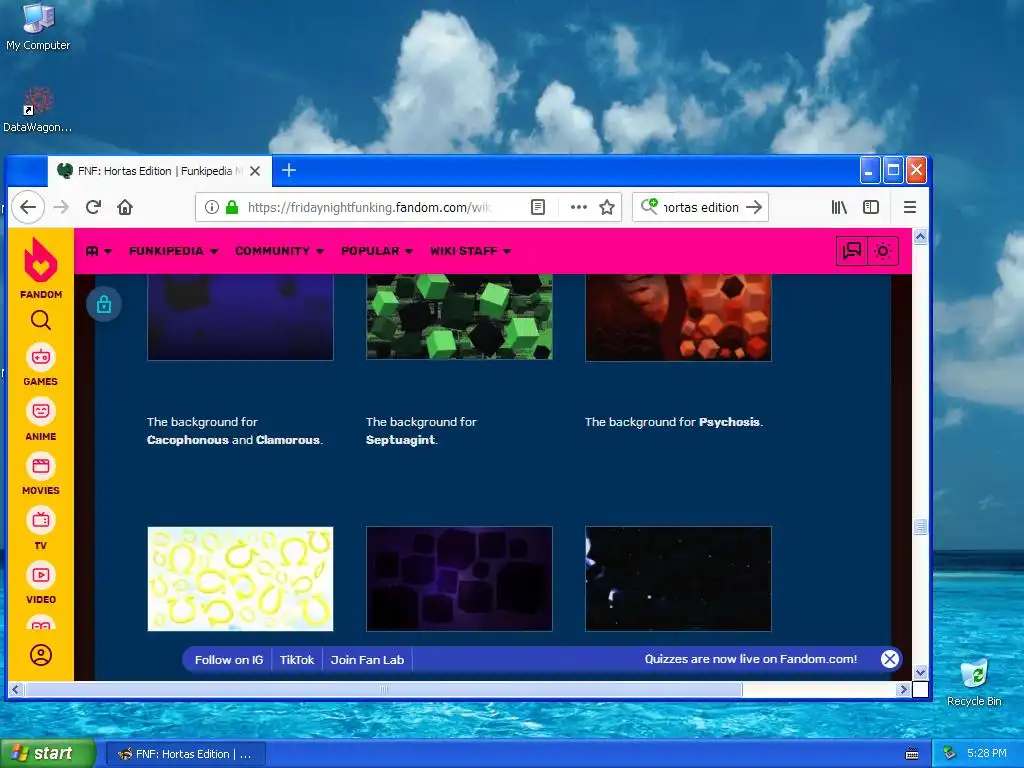The image size is (1024, 768).
Task: Click the URL address field
Action: 369,208
